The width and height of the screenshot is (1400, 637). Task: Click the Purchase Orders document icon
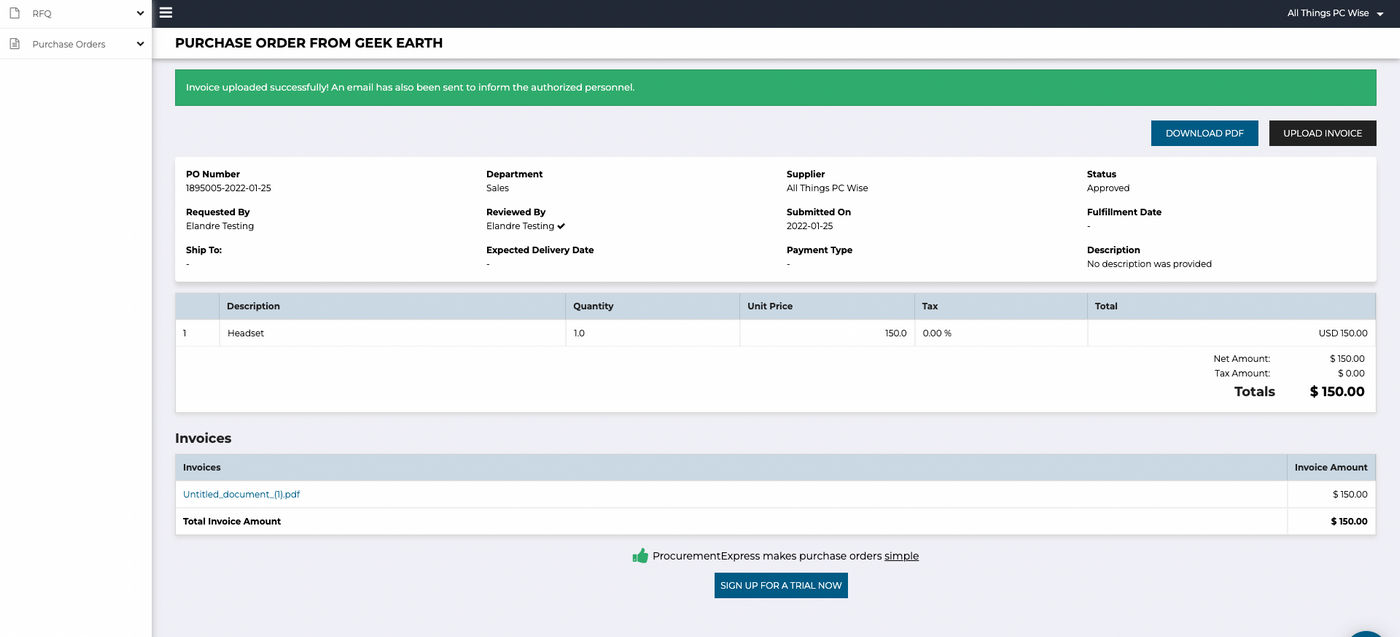point(15,44)
